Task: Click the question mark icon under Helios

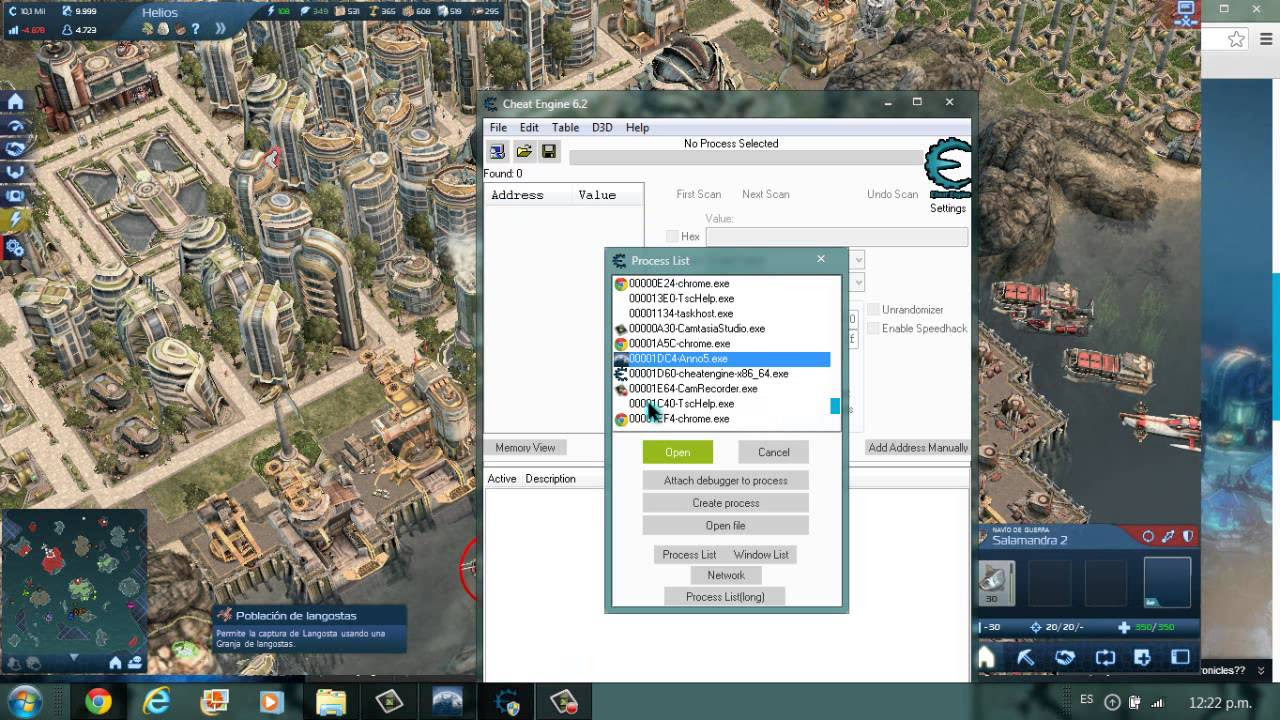Action: (193, 29)
